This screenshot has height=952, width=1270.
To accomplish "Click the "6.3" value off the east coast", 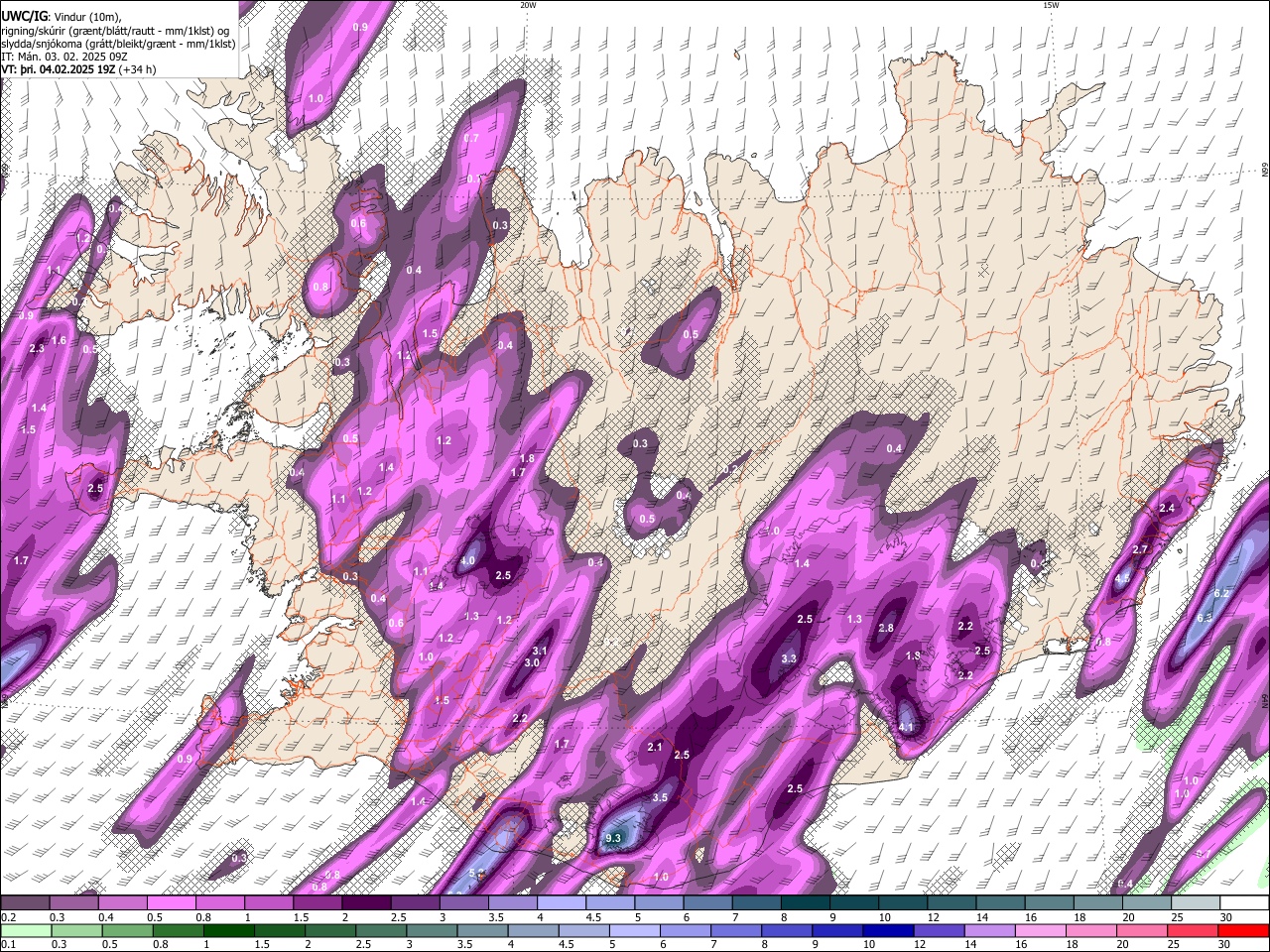I will [x=1205, y=618].
